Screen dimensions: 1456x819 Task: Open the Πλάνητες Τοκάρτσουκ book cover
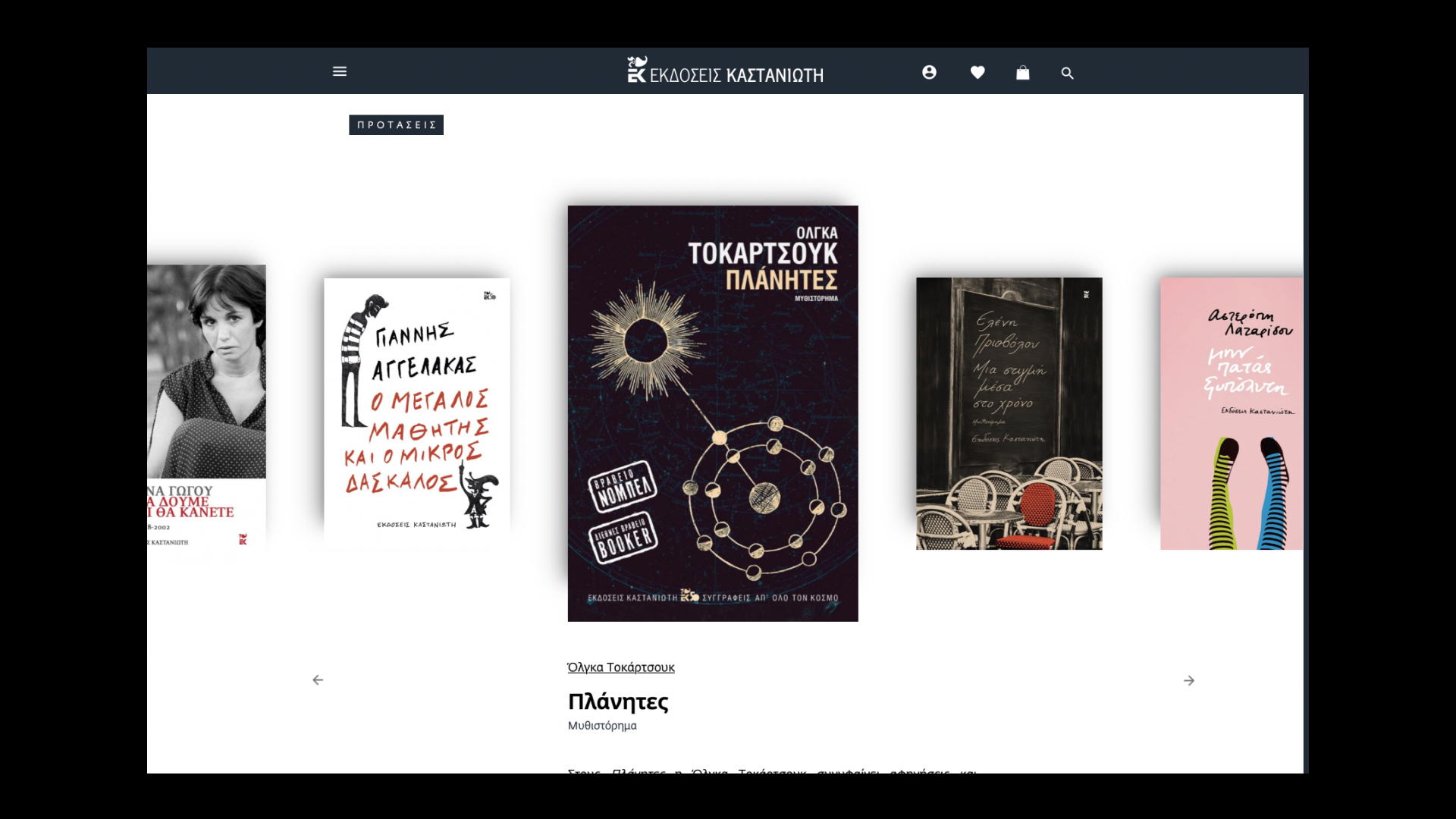tap(713, 413)
